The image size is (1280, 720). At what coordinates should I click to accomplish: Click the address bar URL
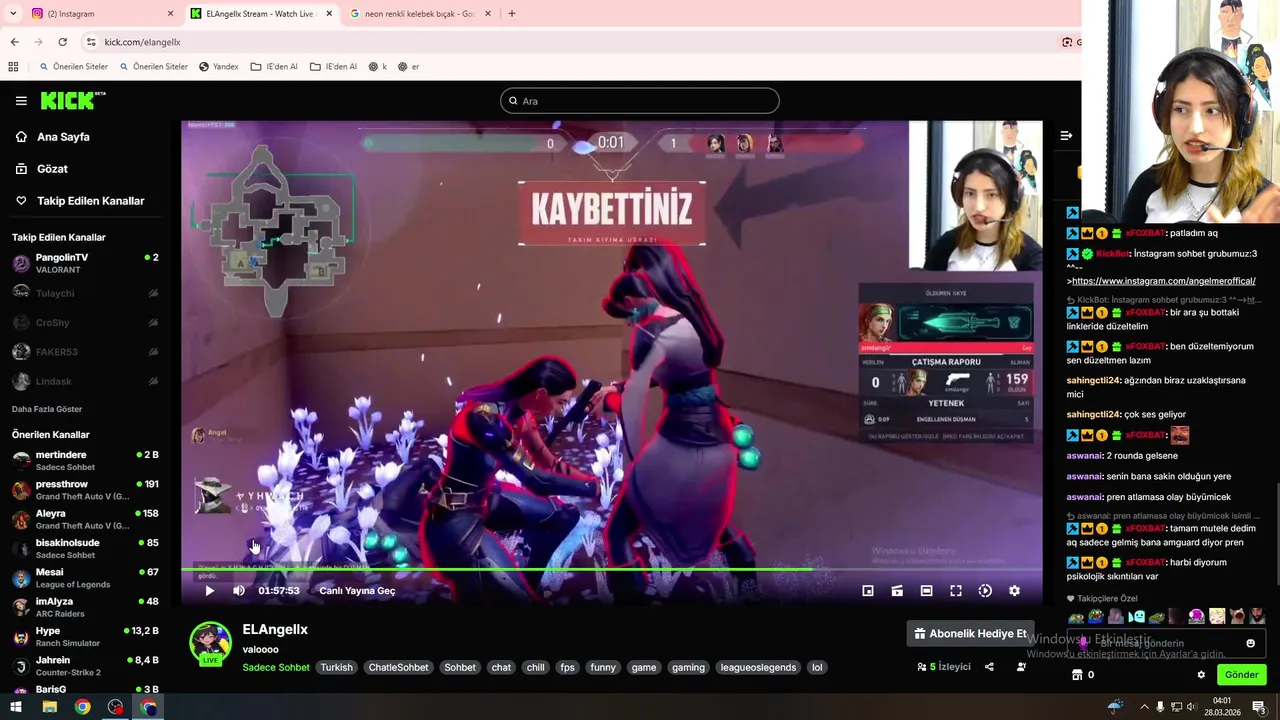click(x=142, y=42)
